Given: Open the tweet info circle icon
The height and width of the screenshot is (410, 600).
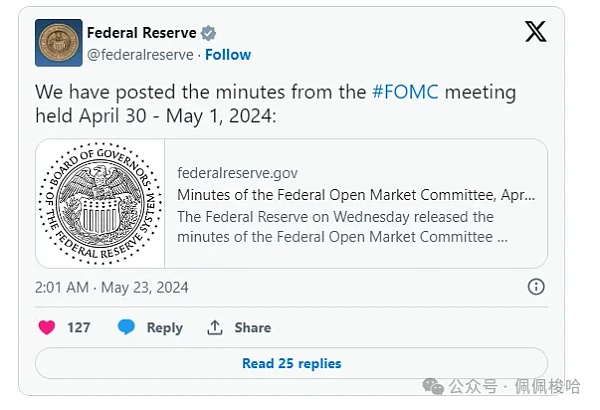Looking at the screenshot, I should (x=536, y=287).
